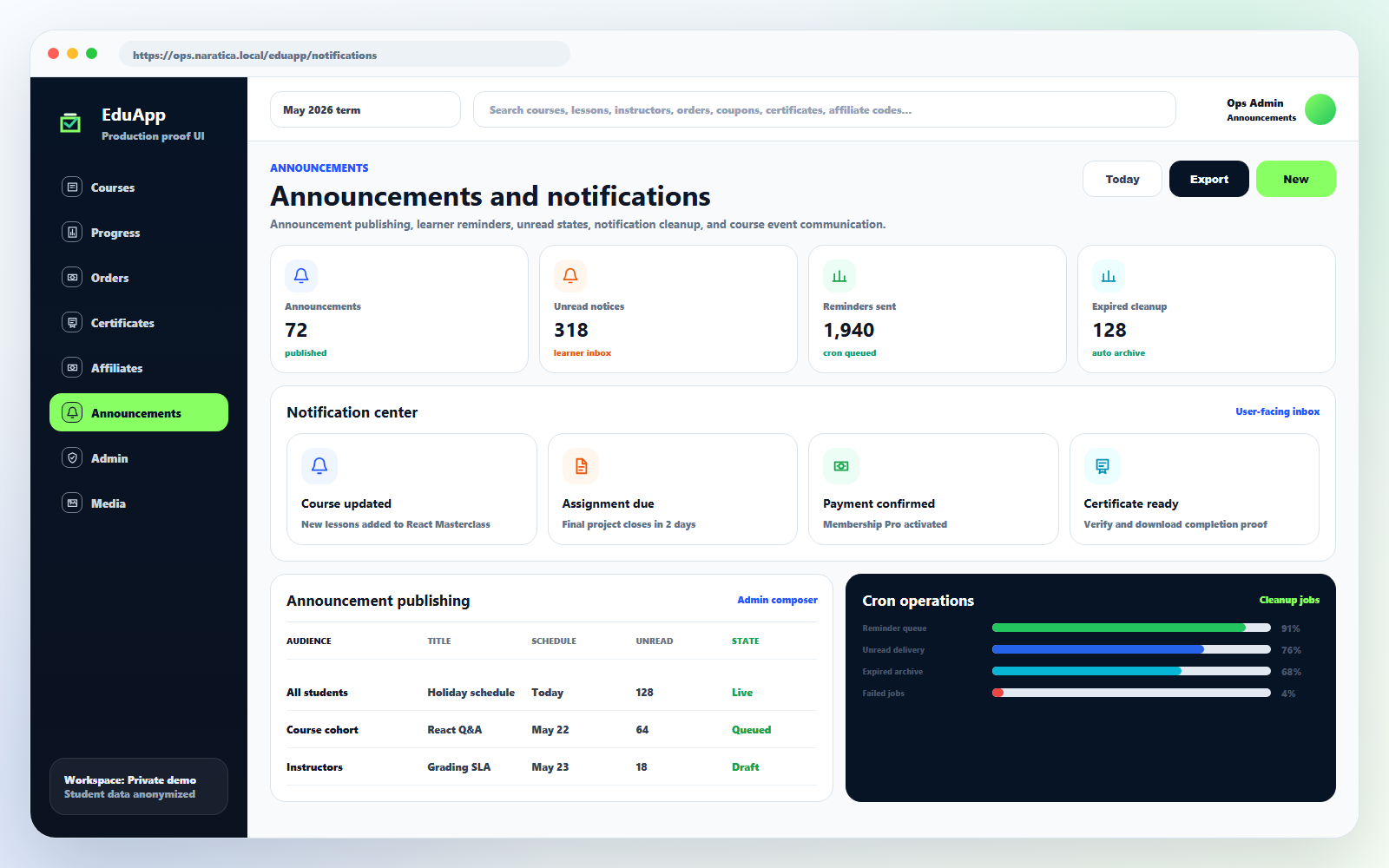
Task: Click the Certificate ready icon
Action: pos(1103,466)
